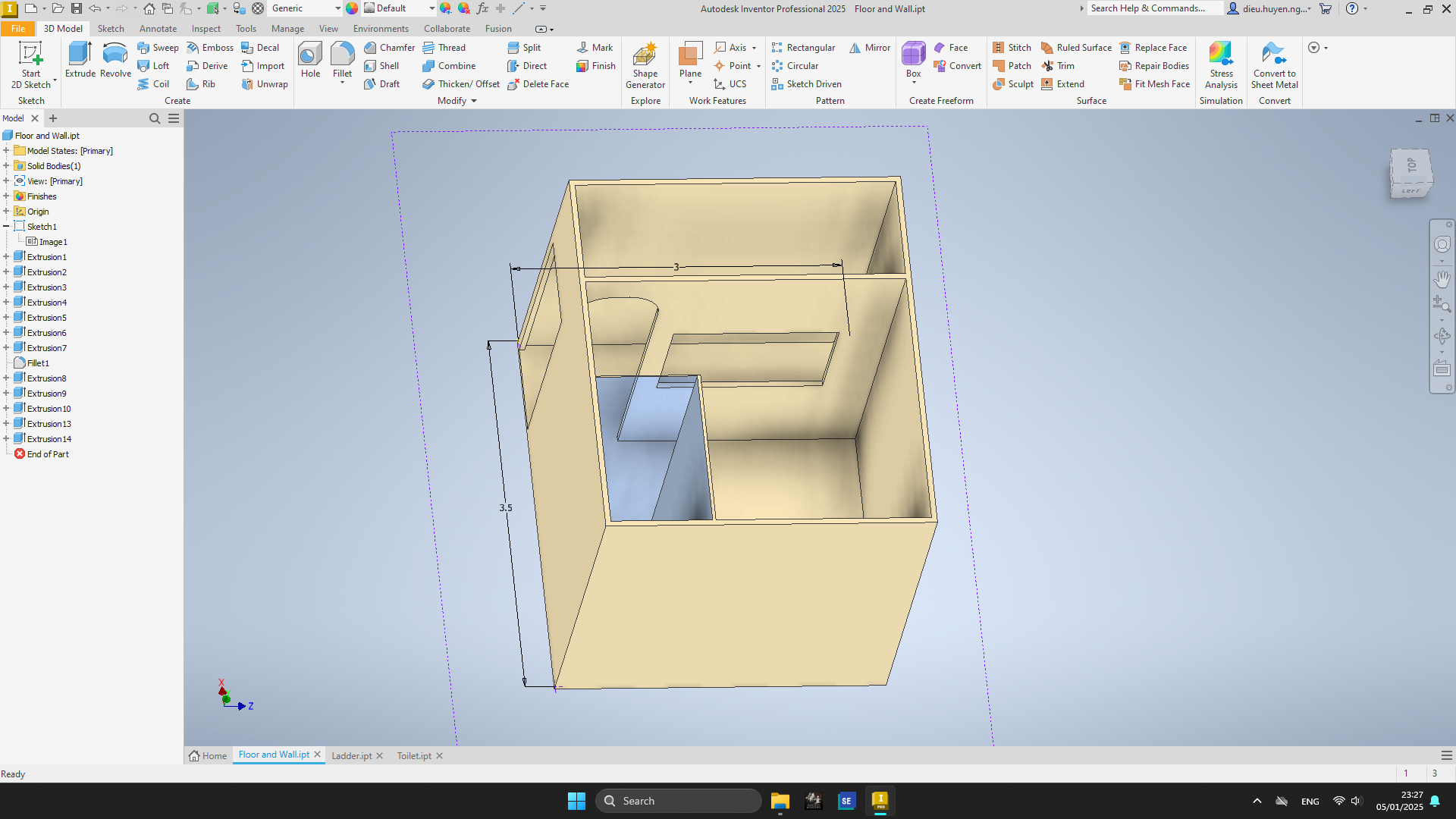Screen dimensions: 1456x819
Task: Expand Solid Bodies(1) node
Action: [6, 166]
